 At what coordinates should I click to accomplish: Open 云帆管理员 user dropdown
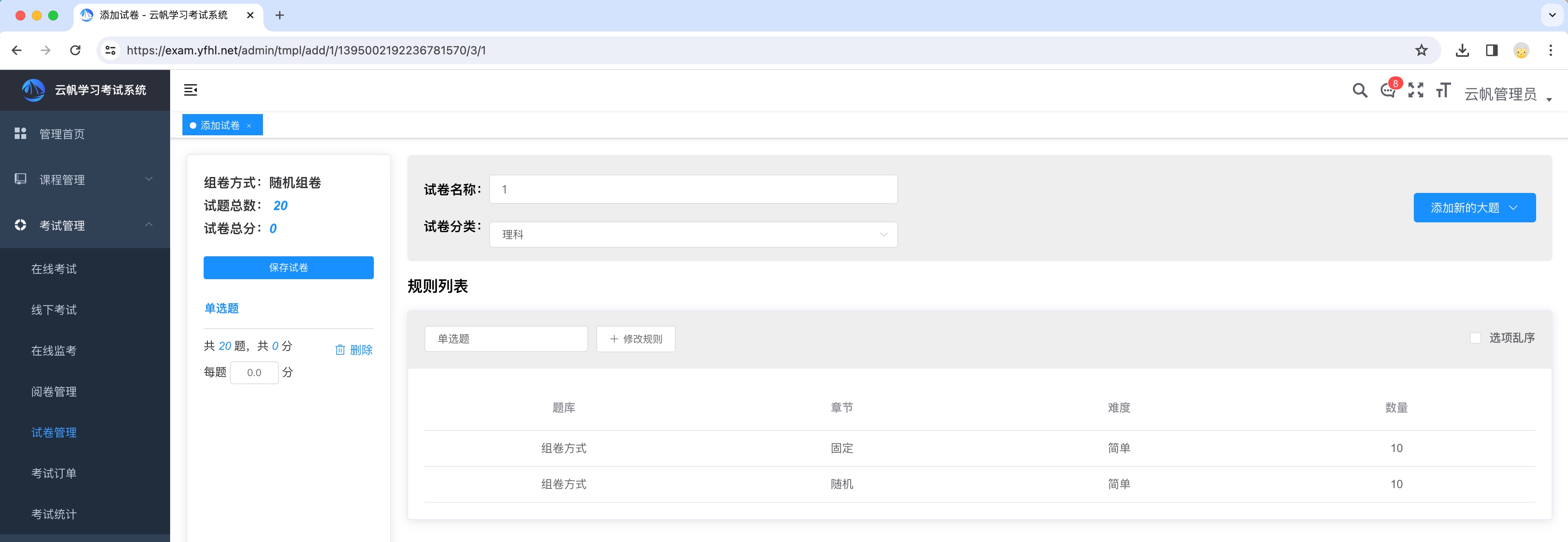tap(1508, 94)
